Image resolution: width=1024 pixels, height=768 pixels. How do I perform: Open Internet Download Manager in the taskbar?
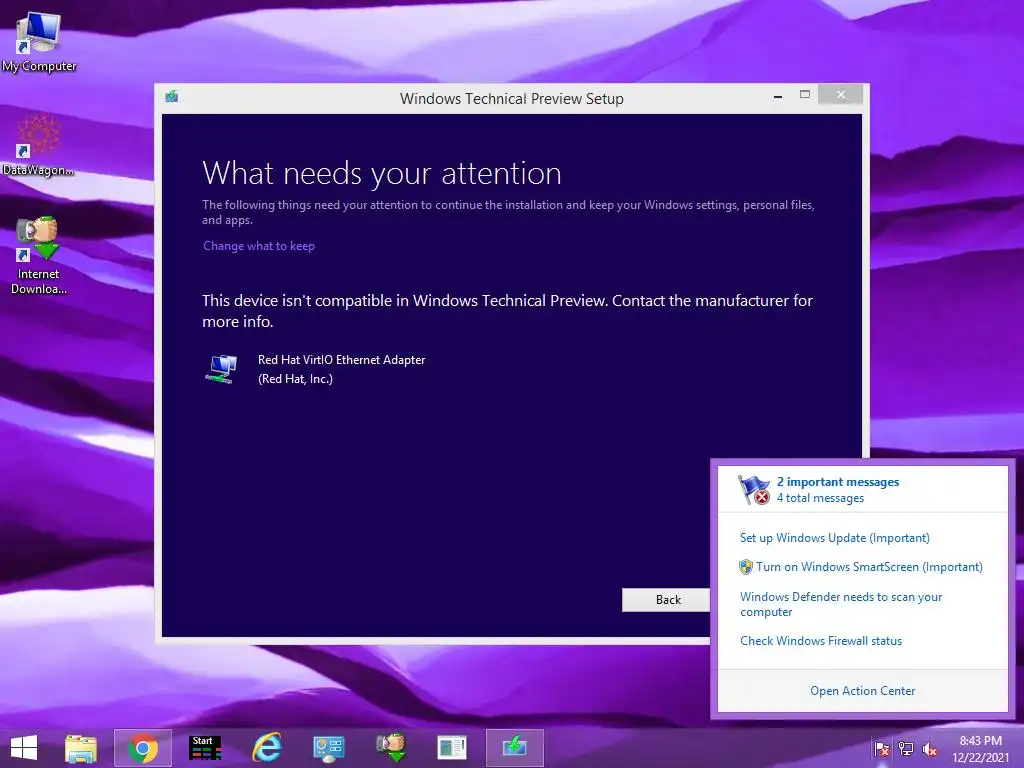pyautogui.click(x=391, y=748)
